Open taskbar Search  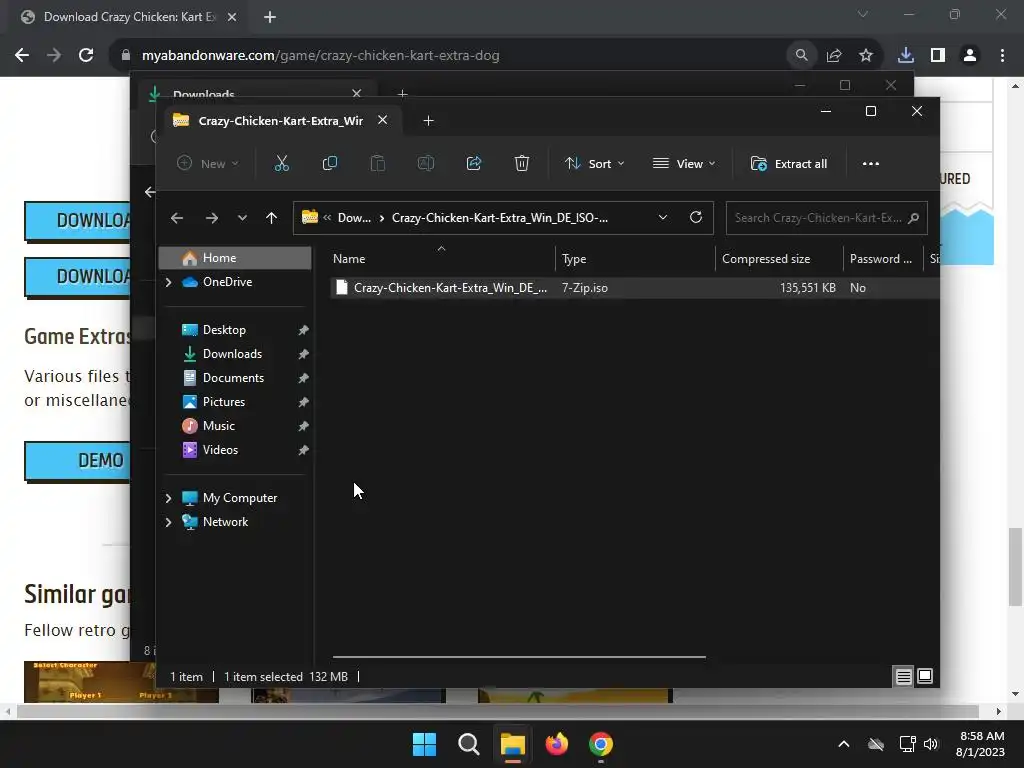[469, 744]
